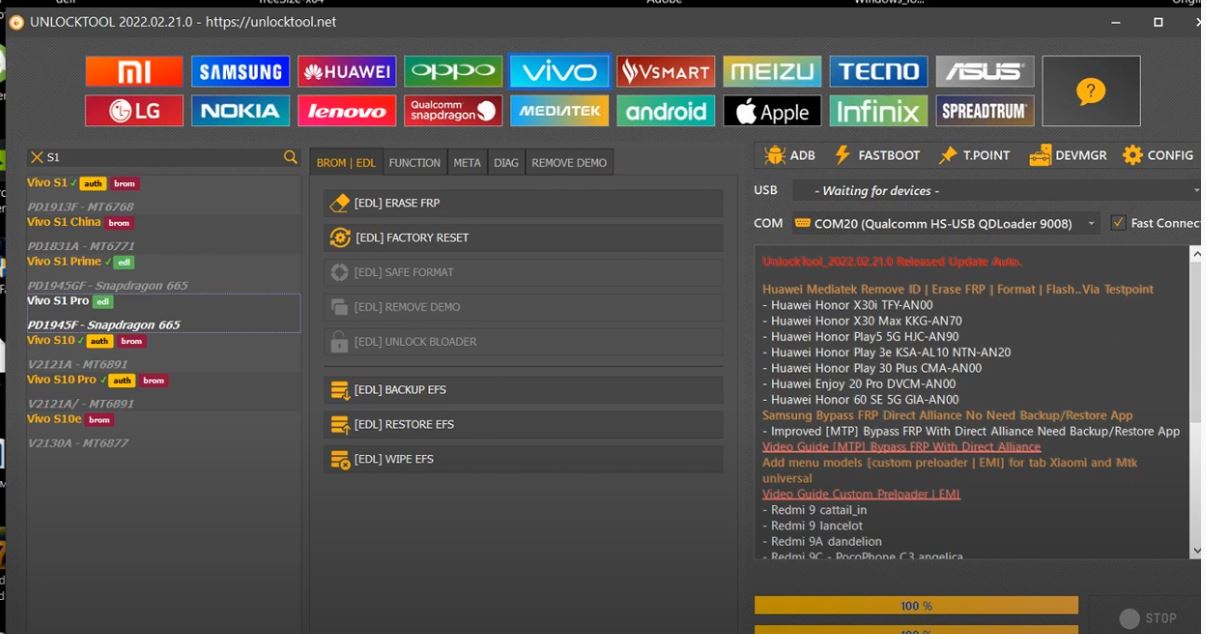Select the MI brand logo
1206x634 pixels.
(x=134, y=71)
